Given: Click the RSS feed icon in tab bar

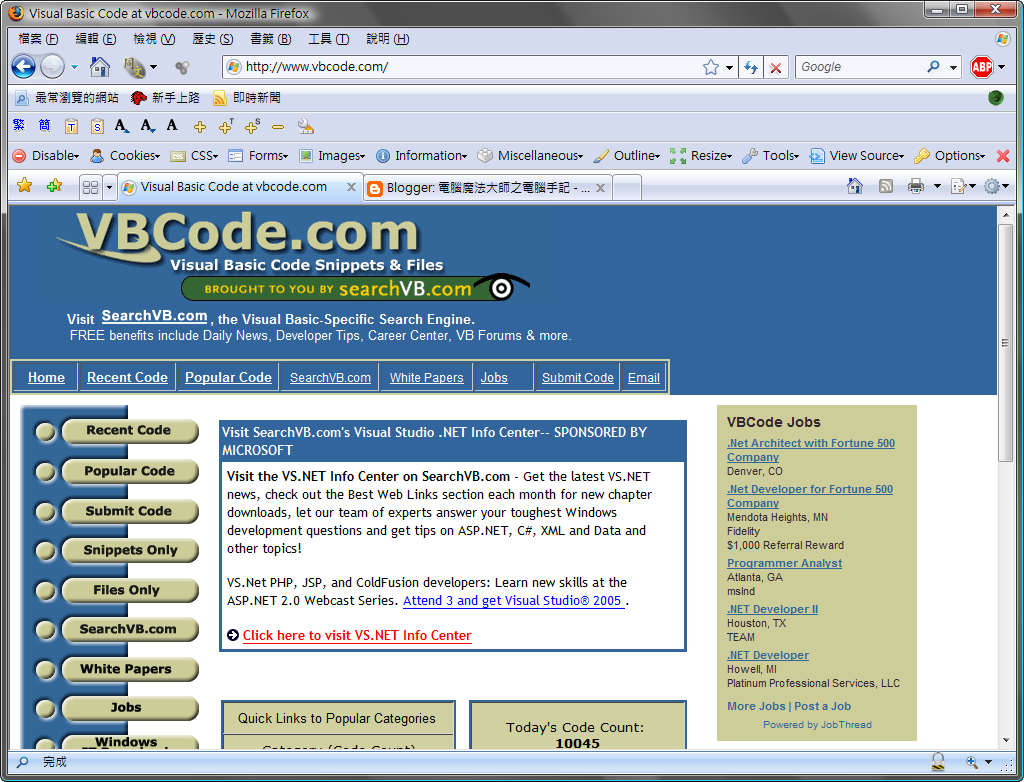Looking at the screenshot, I should (886, 186).
